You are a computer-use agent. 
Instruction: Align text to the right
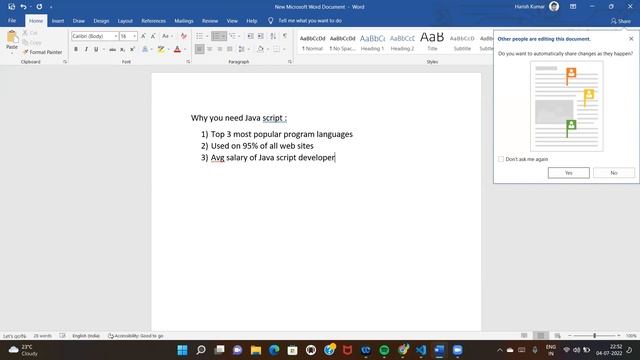pos(220,49)
